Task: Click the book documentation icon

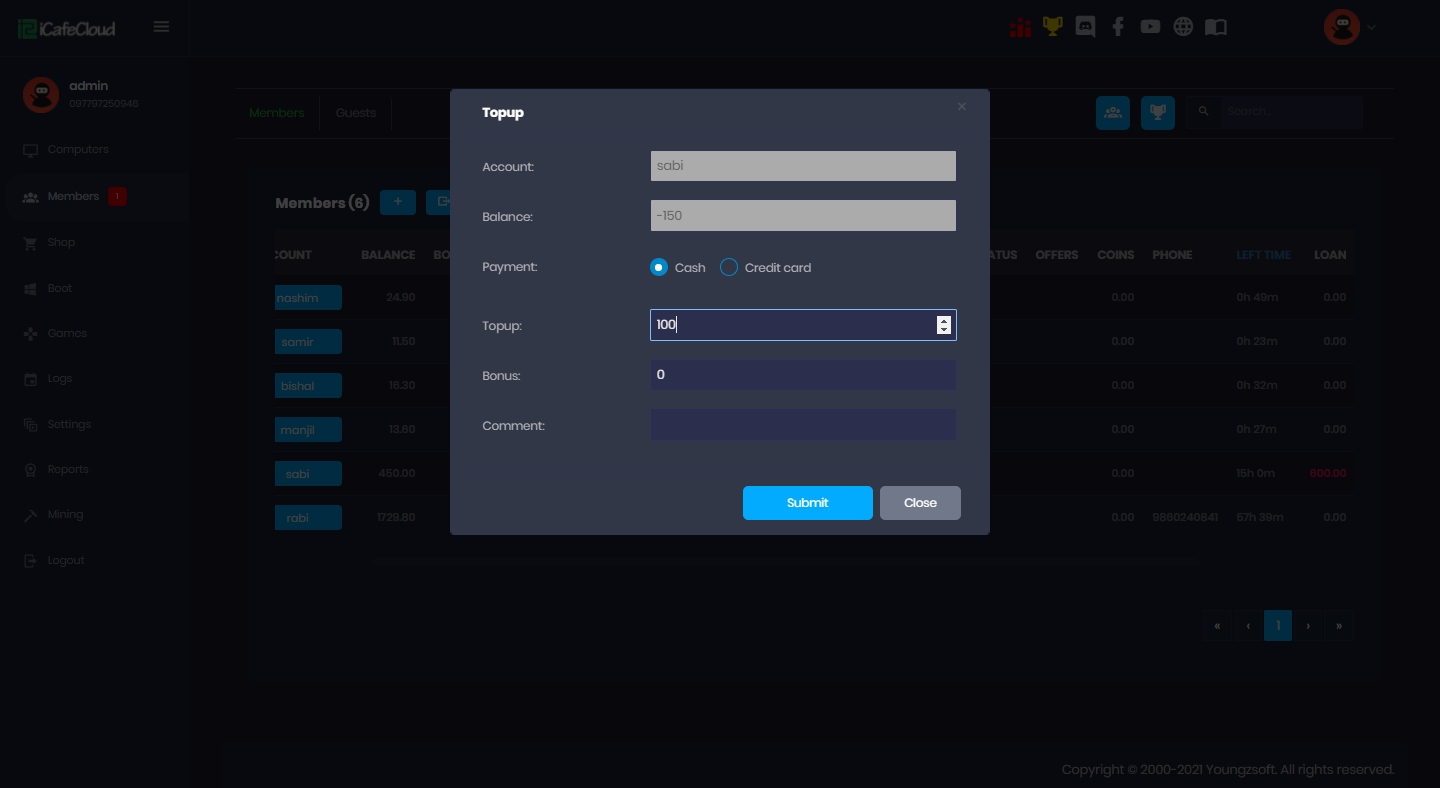Action: pos(1215,27)
